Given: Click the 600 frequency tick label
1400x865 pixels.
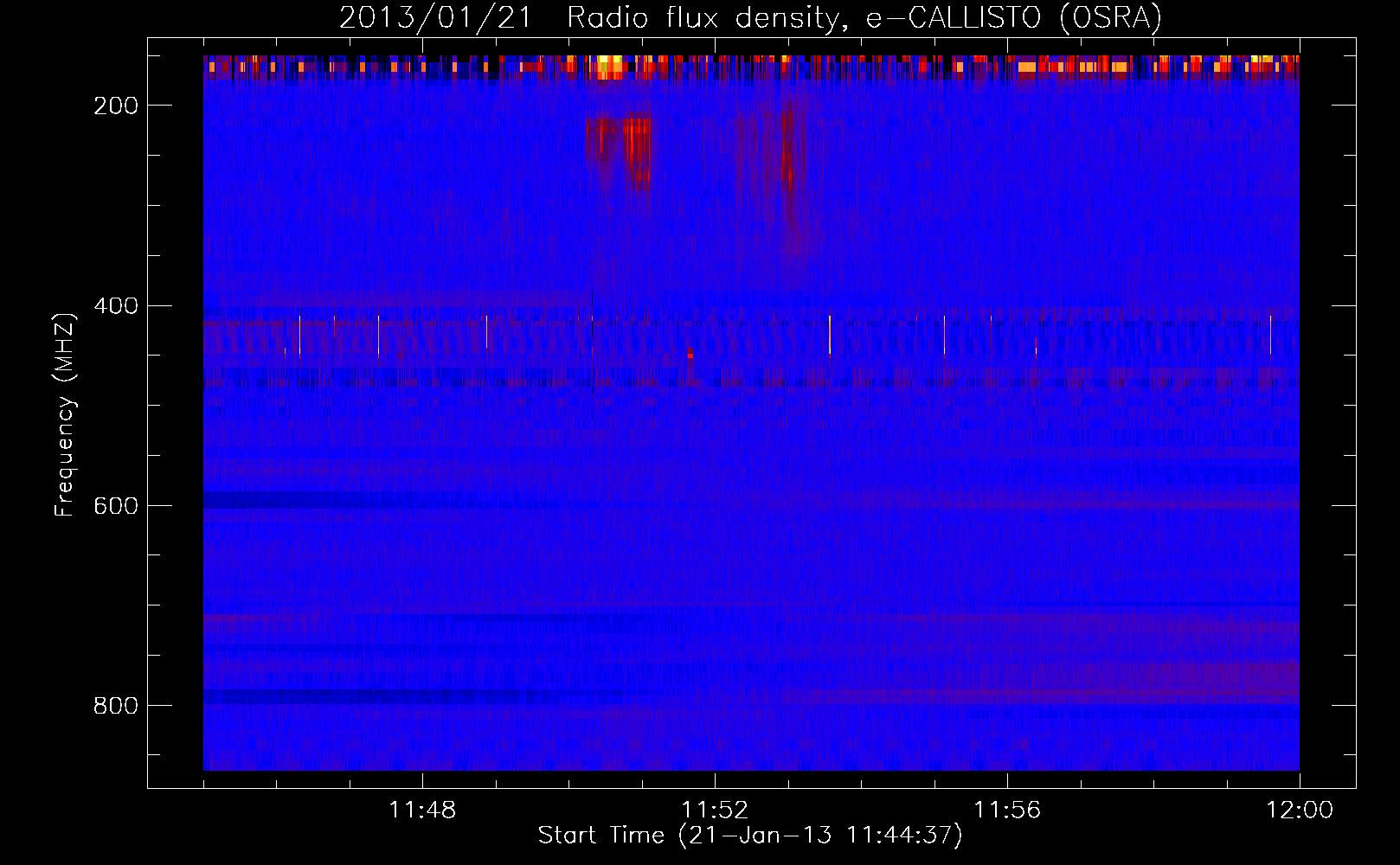Looking at the screenshot, I should [116, 506].
